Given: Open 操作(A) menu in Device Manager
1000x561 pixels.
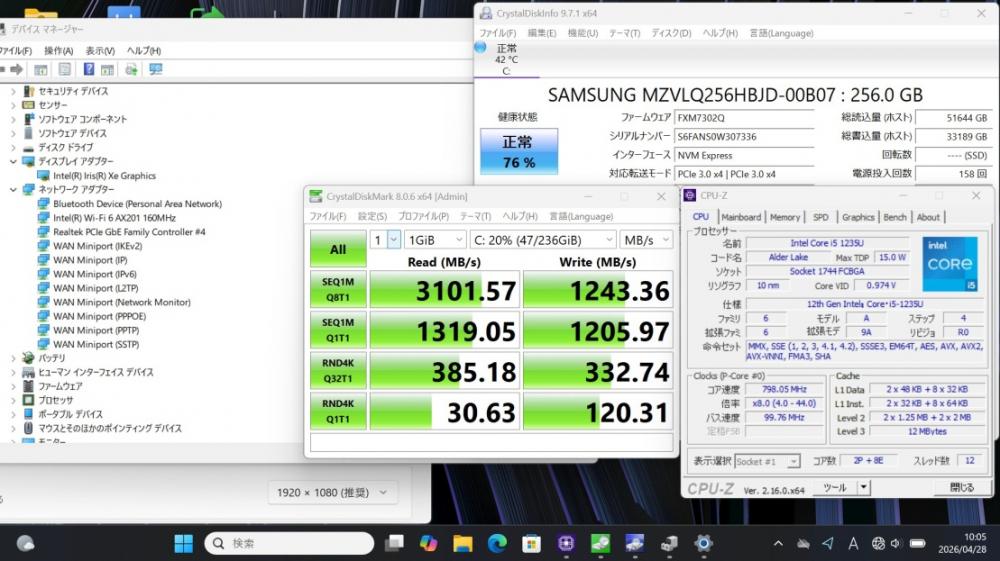Looking at the screenshot, I should (59, 50).
